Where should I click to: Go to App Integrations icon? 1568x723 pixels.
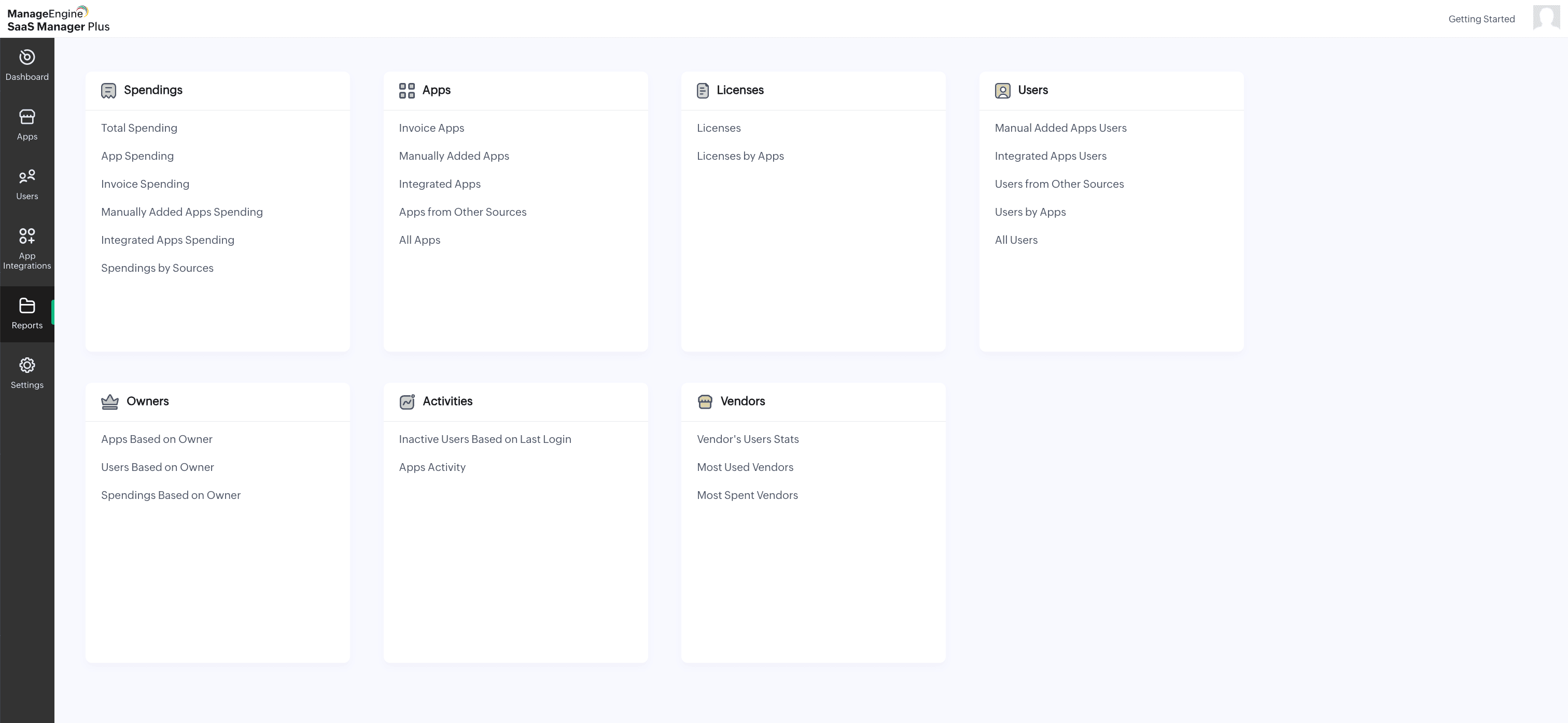pos(27,237)
